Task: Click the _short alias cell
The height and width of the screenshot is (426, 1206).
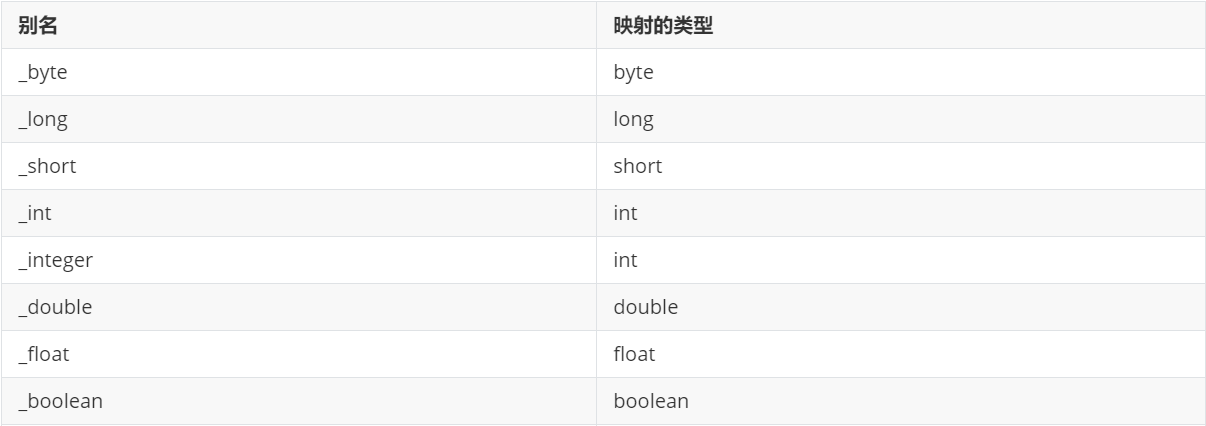Action: tap(47, 167)
